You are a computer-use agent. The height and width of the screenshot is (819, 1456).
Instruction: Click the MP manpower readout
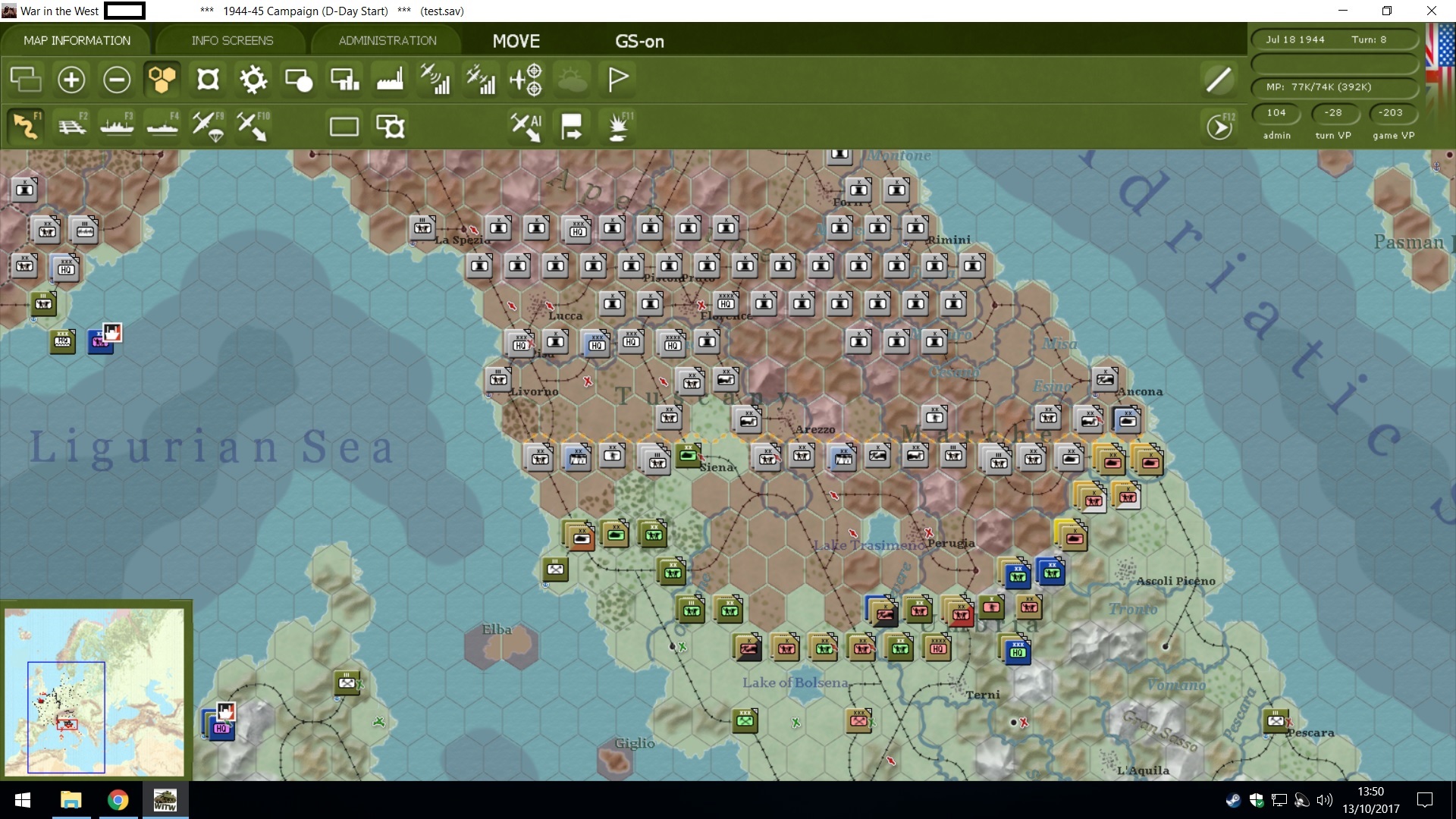1334,87
